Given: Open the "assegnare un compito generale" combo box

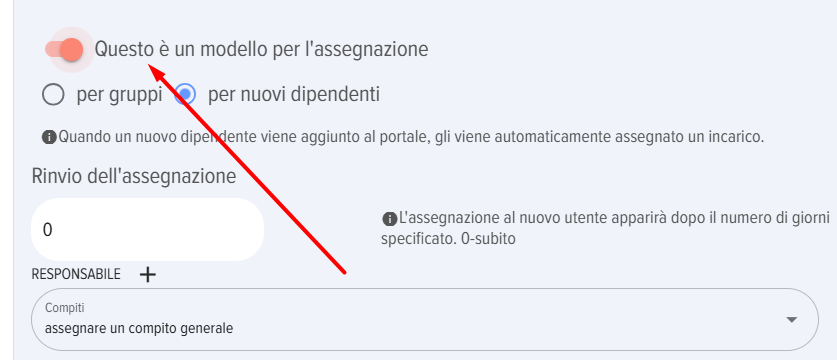Looking at the screenshot, I should (425, 319).
